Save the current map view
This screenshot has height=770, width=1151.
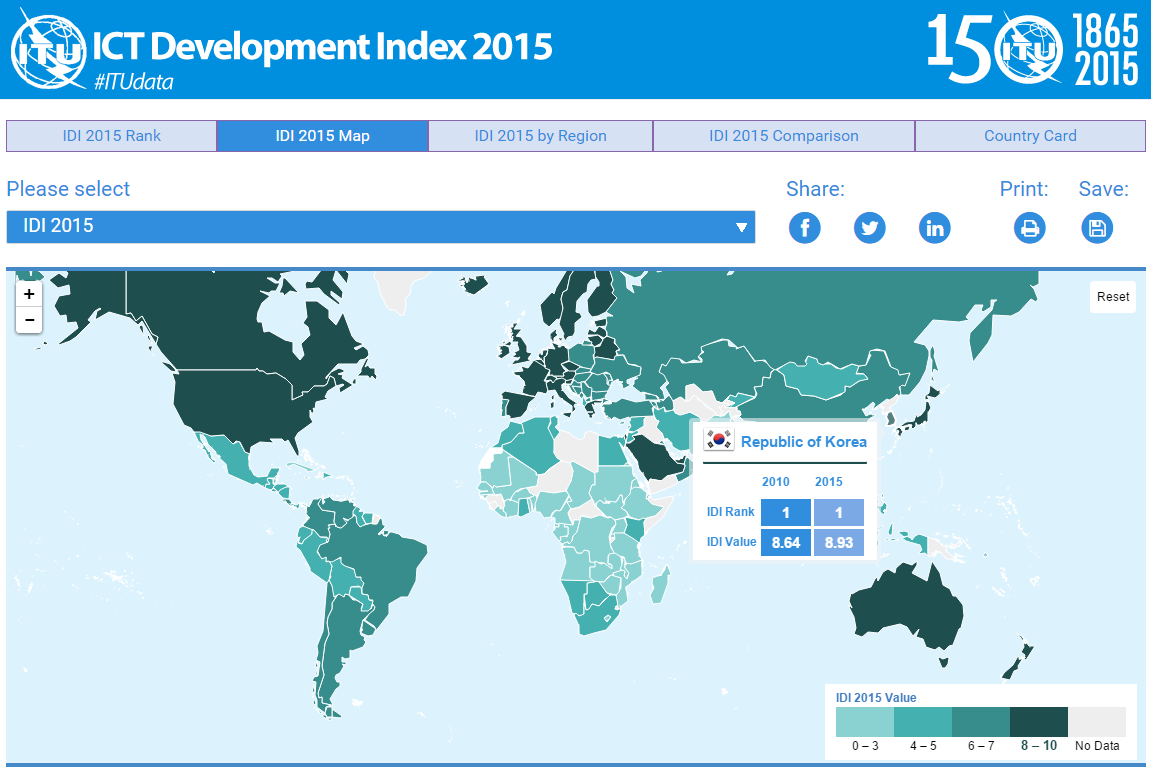(x=1096, y=227)
